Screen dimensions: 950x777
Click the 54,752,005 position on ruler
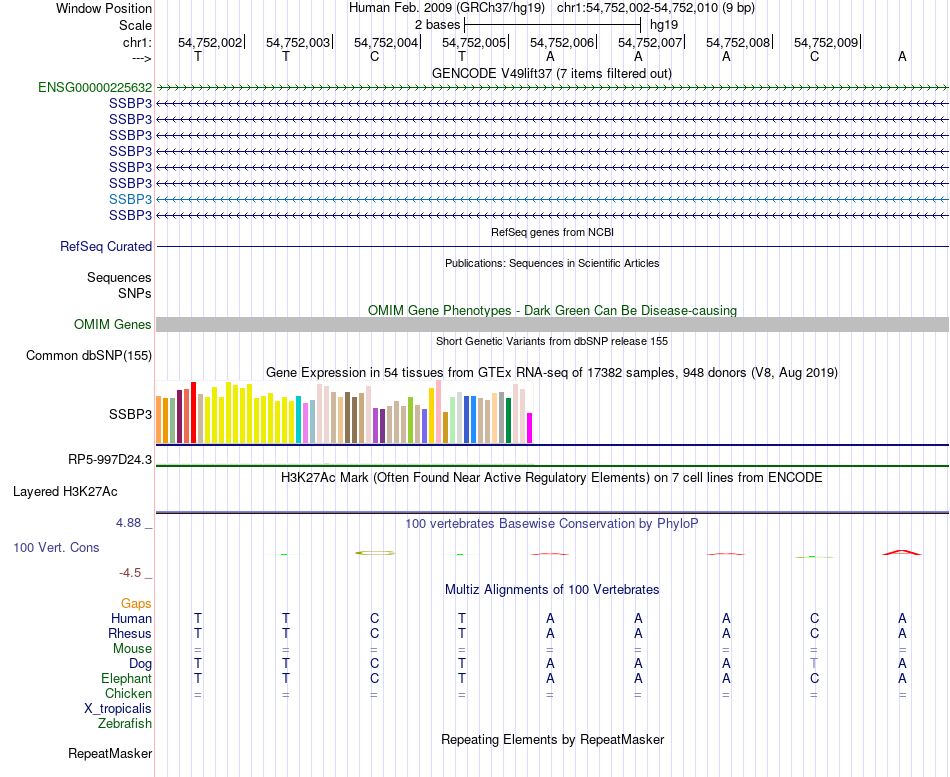(474, 42)
